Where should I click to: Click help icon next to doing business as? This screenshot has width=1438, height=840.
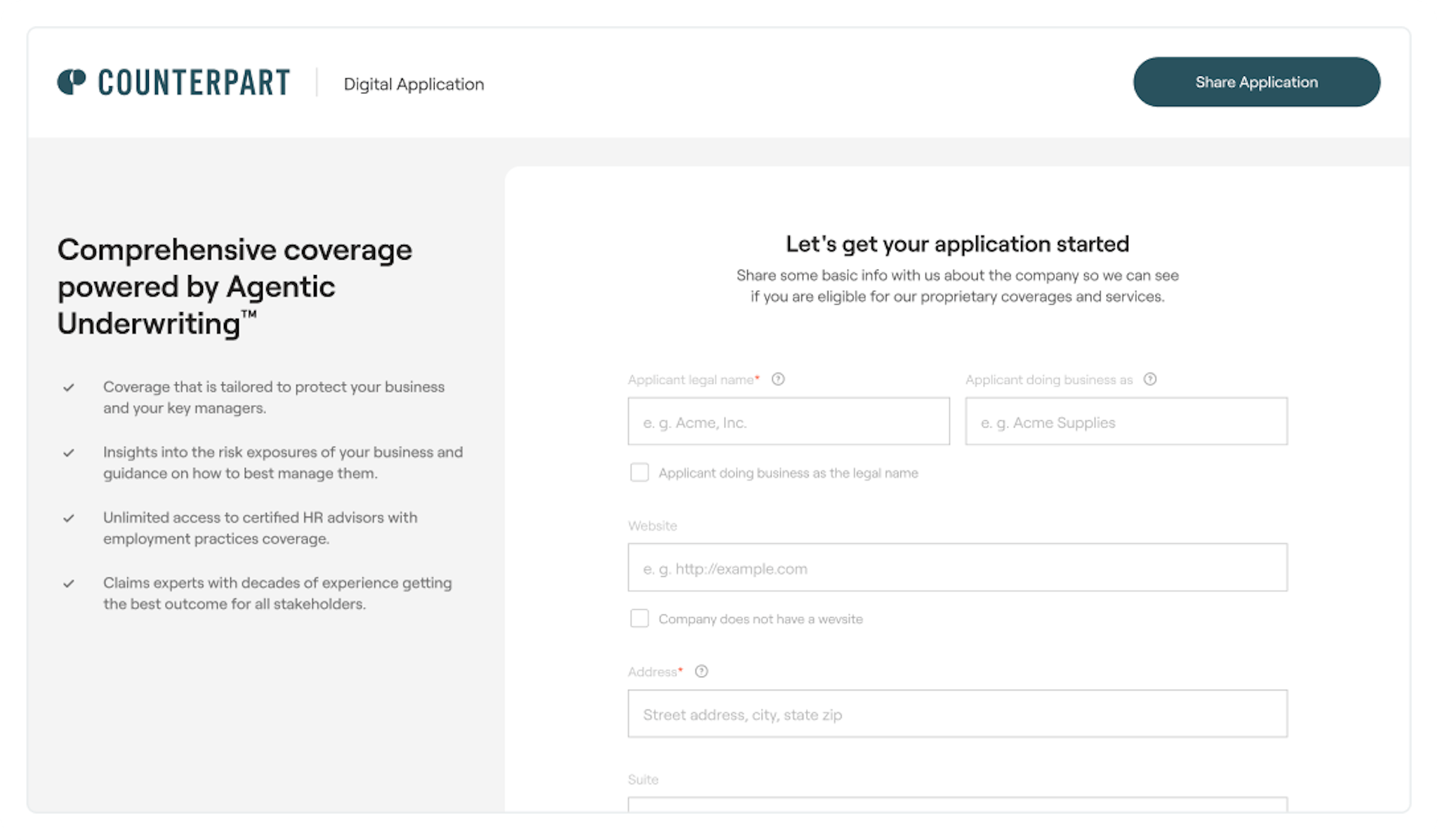(1150, 380)
